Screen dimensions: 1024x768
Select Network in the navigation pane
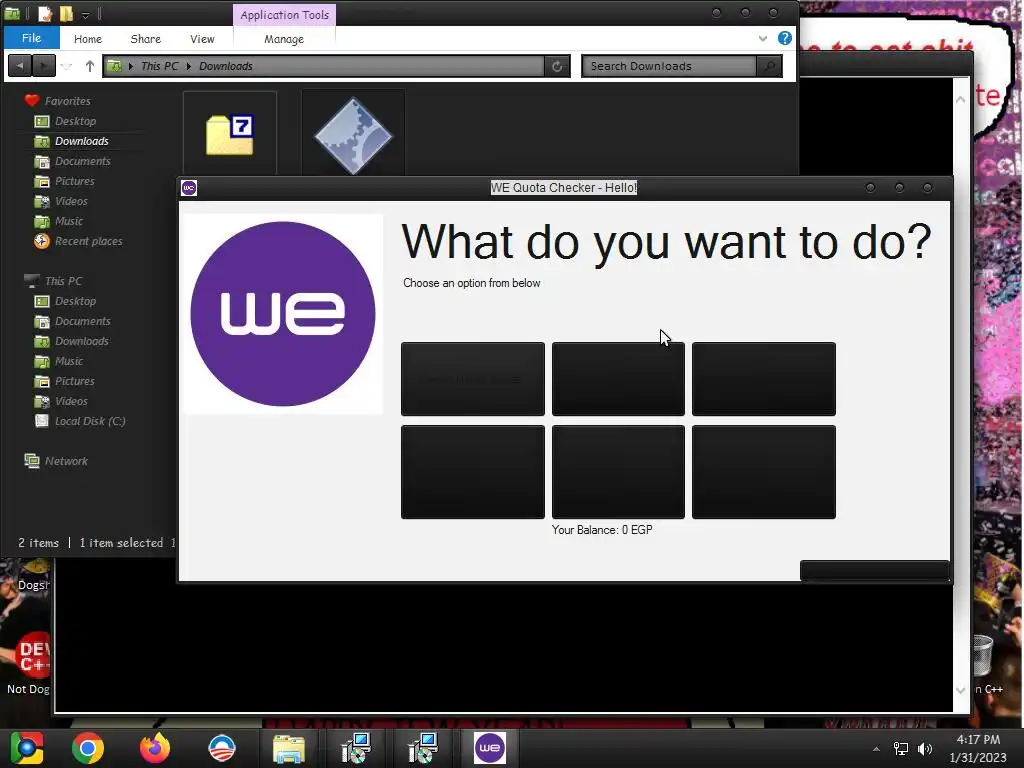tap(56, 461)
